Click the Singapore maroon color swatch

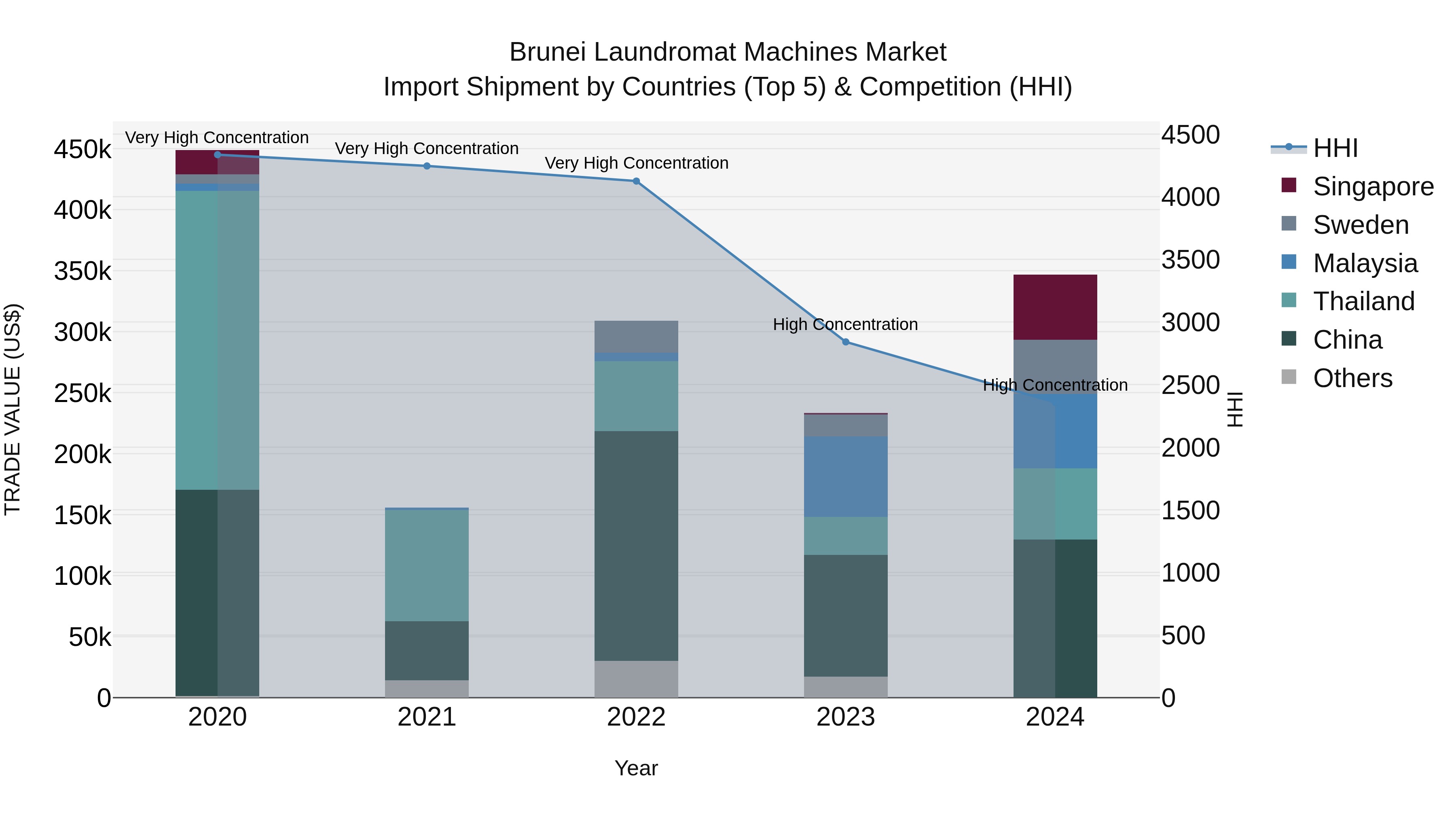click(x=1289, y=185)
